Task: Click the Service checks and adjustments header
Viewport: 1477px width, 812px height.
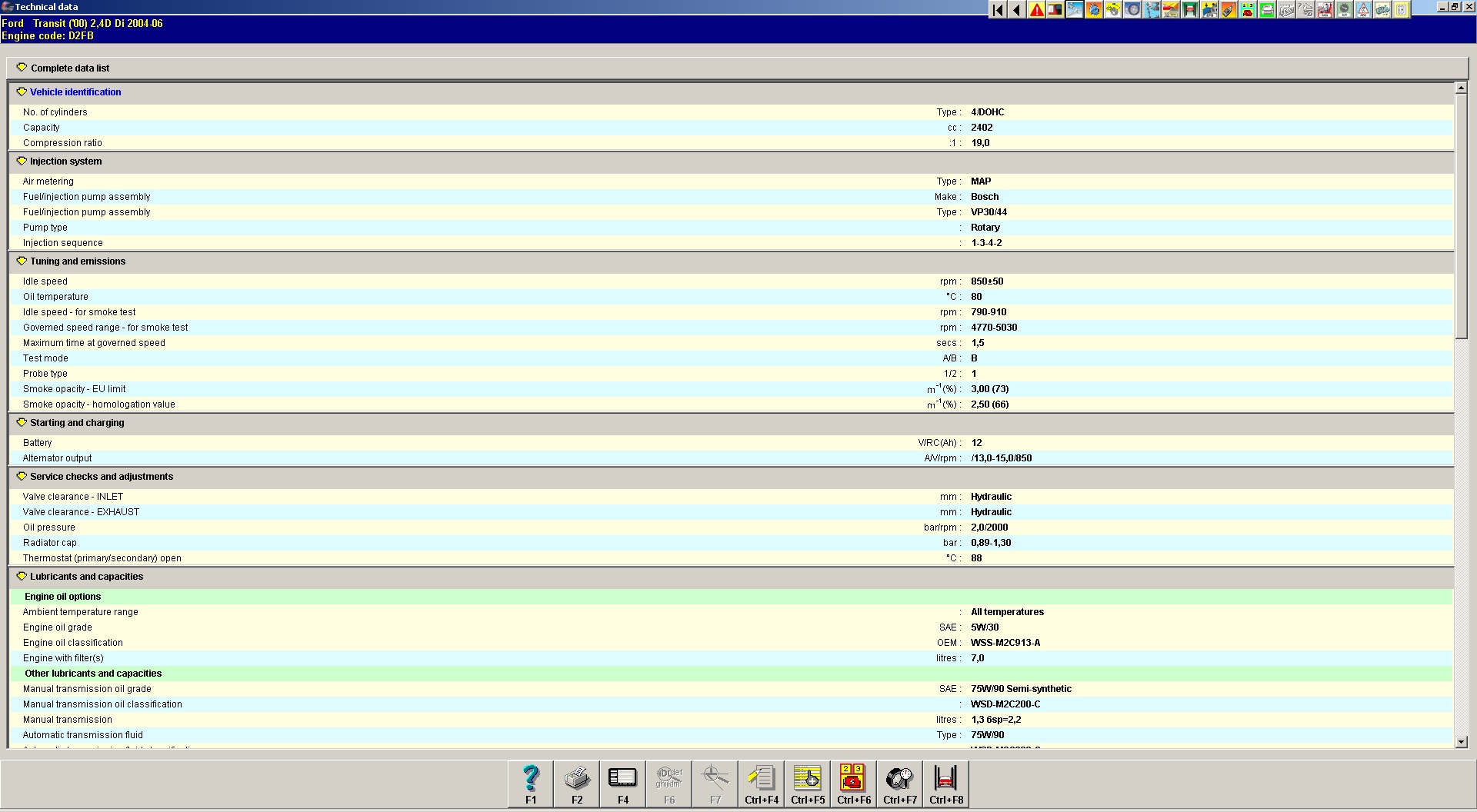Action: [102, 477]
